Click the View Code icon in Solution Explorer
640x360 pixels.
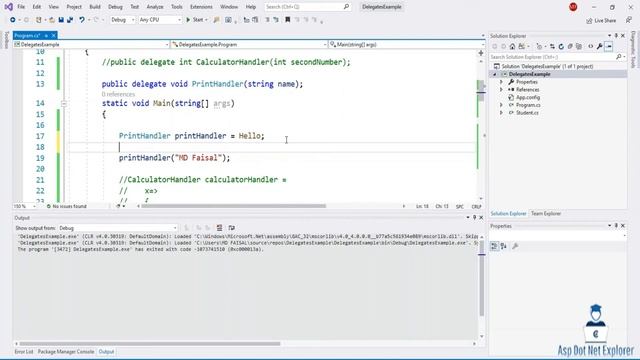[x=591, y=47]
